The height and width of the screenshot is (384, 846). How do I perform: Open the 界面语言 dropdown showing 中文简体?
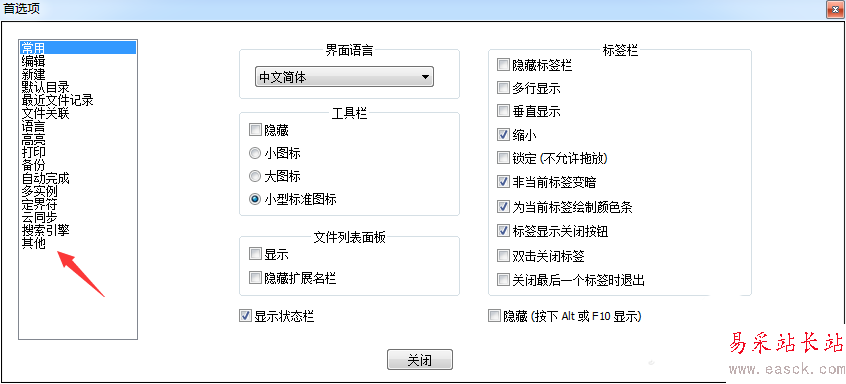pyautogui.click(x=344, y=77)
